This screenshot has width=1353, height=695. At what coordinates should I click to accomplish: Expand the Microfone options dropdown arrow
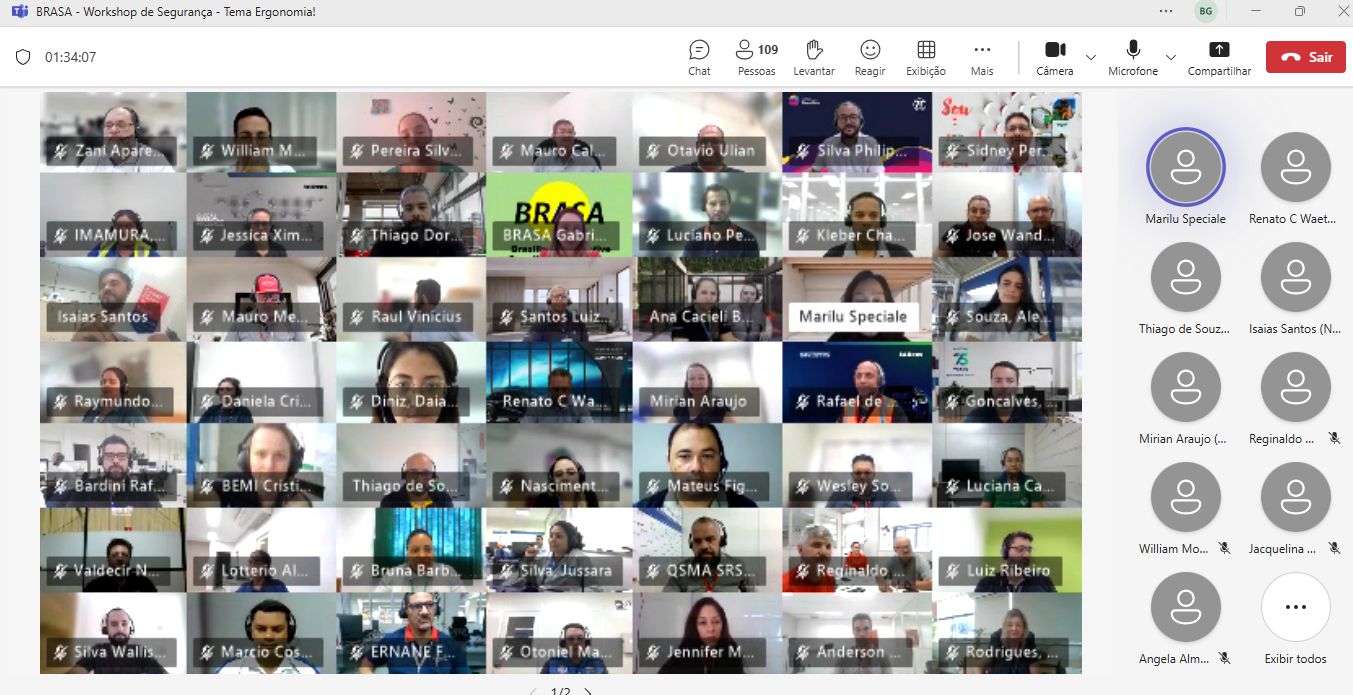pos(1171,57)
